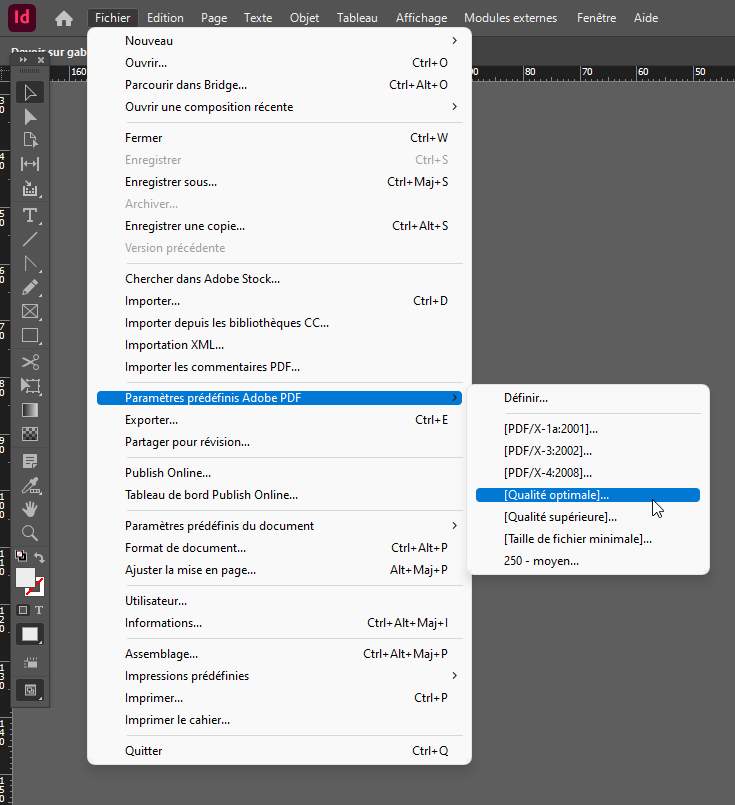Close the tools panel with X
This screenshot has height=805, width=735.
coord(41,60)
